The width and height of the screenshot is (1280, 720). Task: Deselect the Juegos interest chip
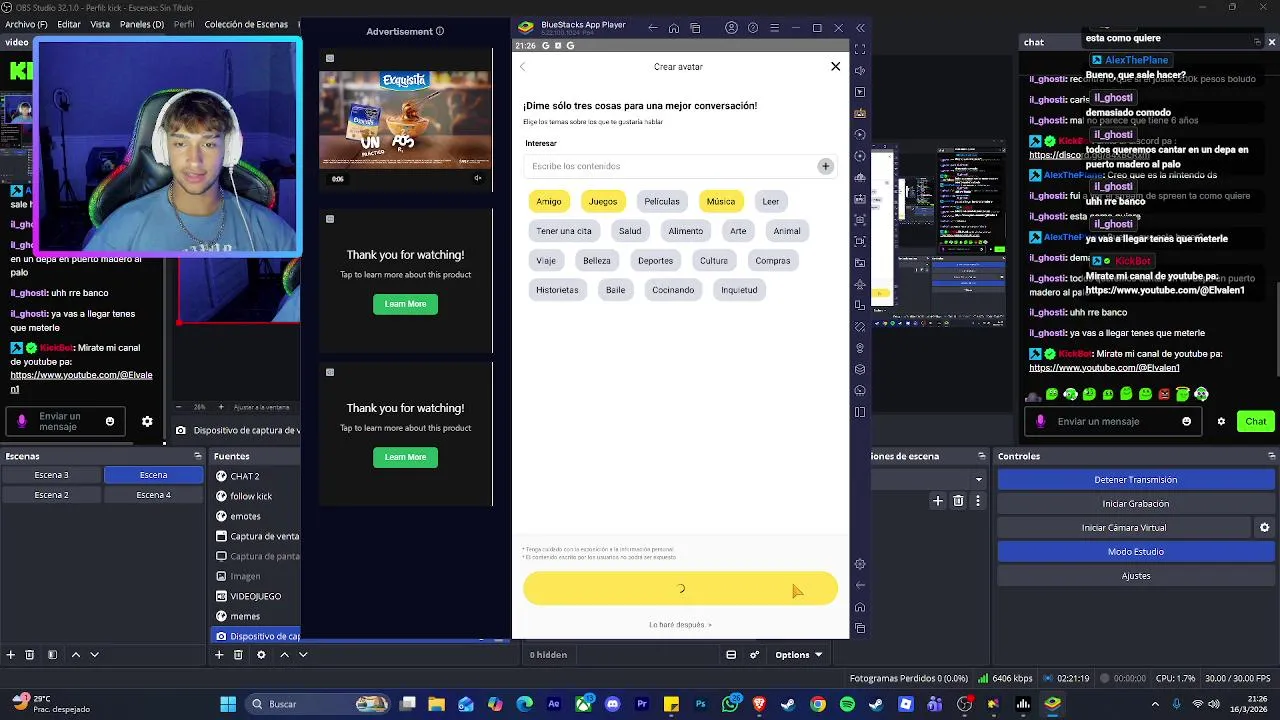[x=603, y=201]
